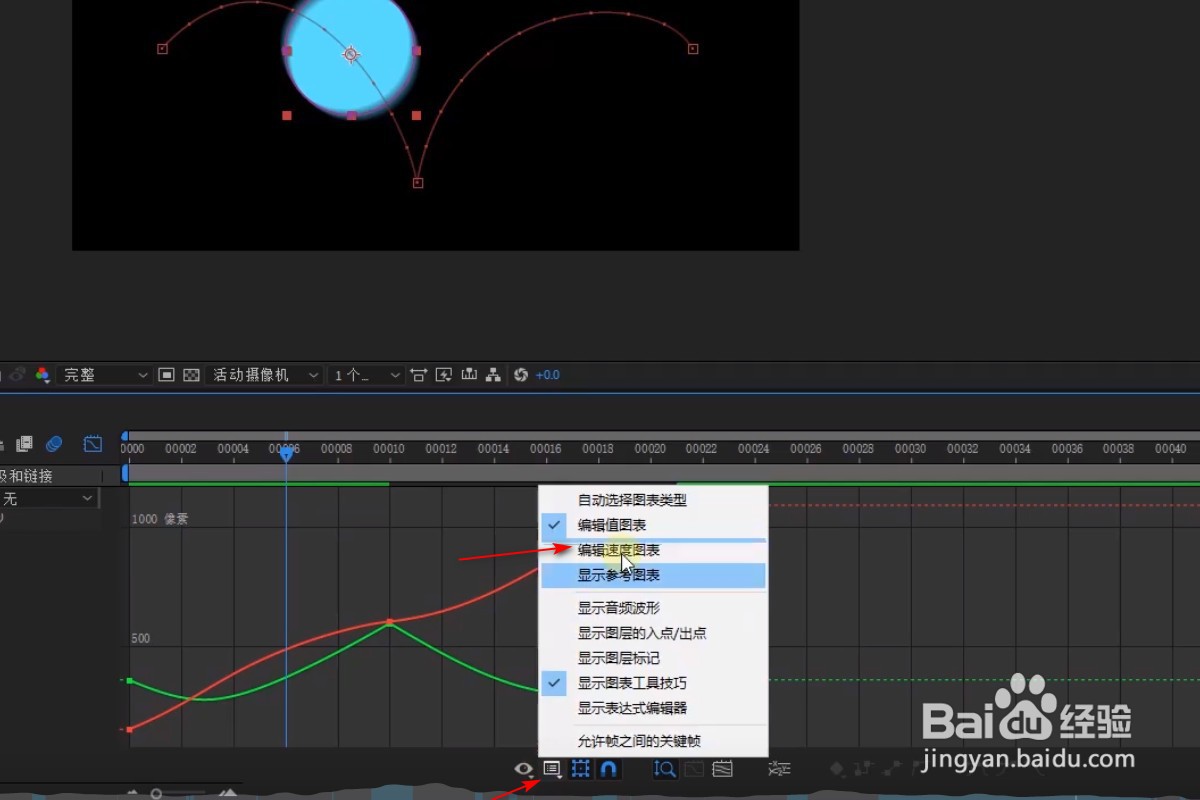Click the bottom-center layer transform handle
Image resolution: width=1200 pixels, height=800 pixels.
tap(352, 116)
